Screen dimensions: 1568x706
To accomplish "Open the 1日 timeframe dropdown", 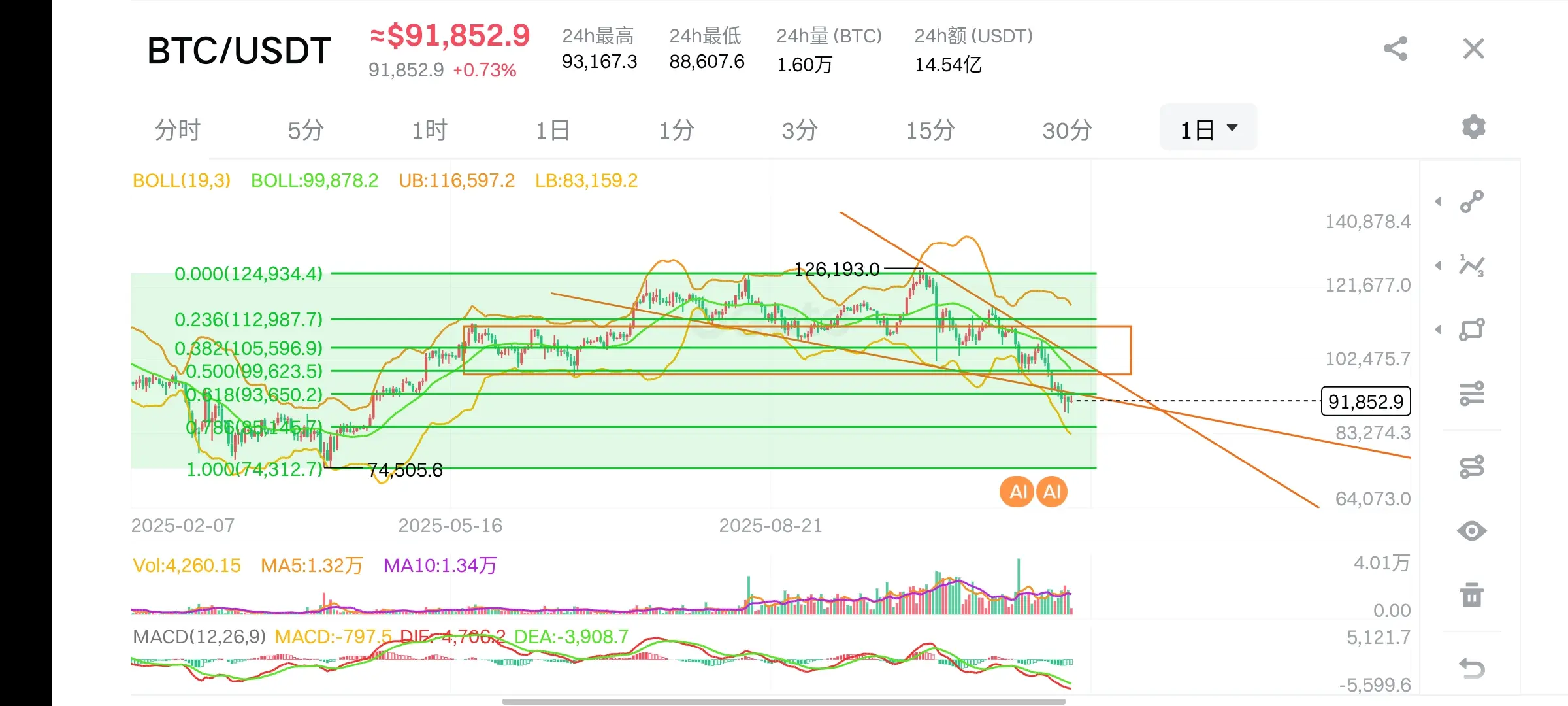I will pos(1208,129).
